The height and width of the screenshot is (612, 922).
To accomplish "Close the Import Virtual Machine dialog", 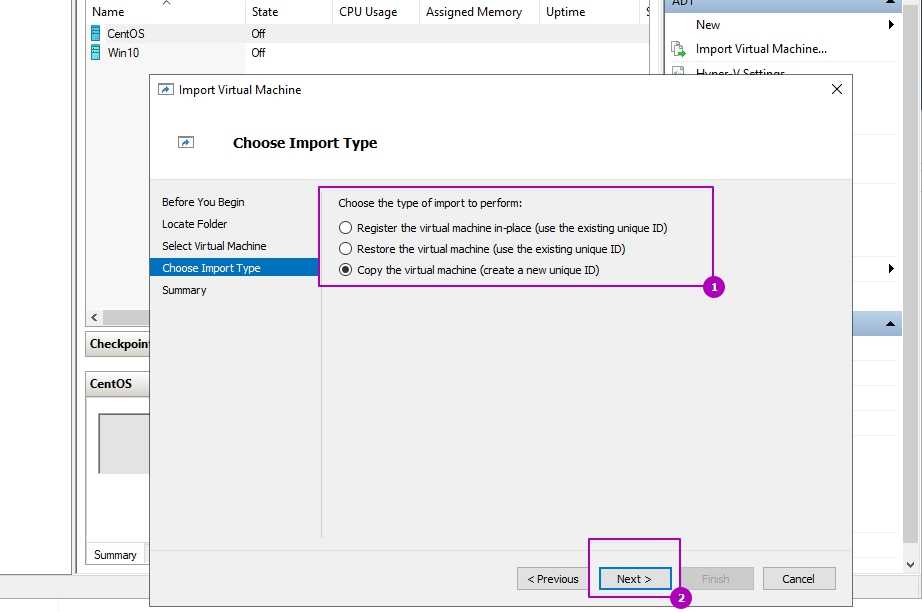I will click(x=837, y=89).
